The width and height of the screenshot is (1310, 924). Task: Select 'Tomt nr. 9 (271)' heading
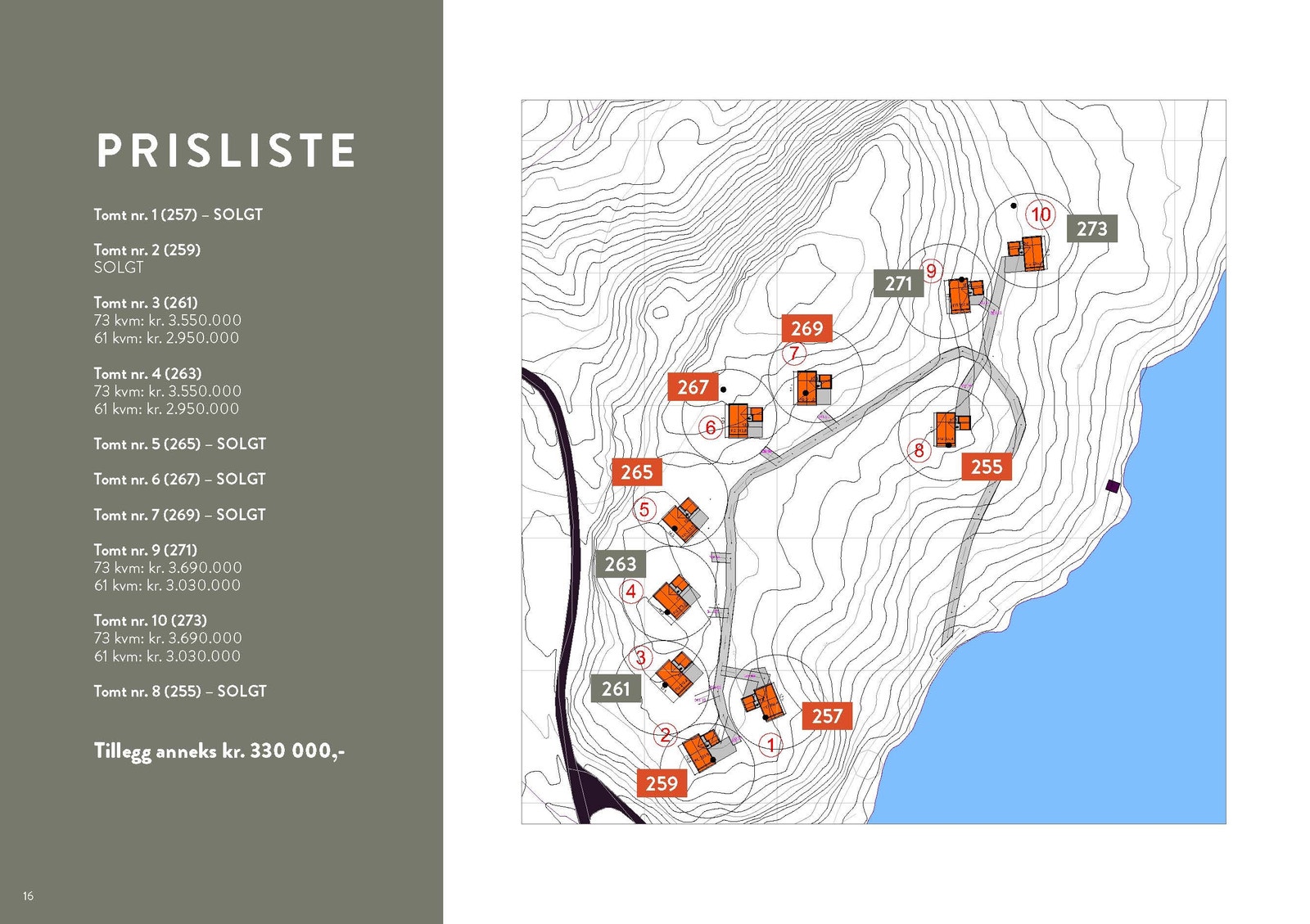click(145, 550)
